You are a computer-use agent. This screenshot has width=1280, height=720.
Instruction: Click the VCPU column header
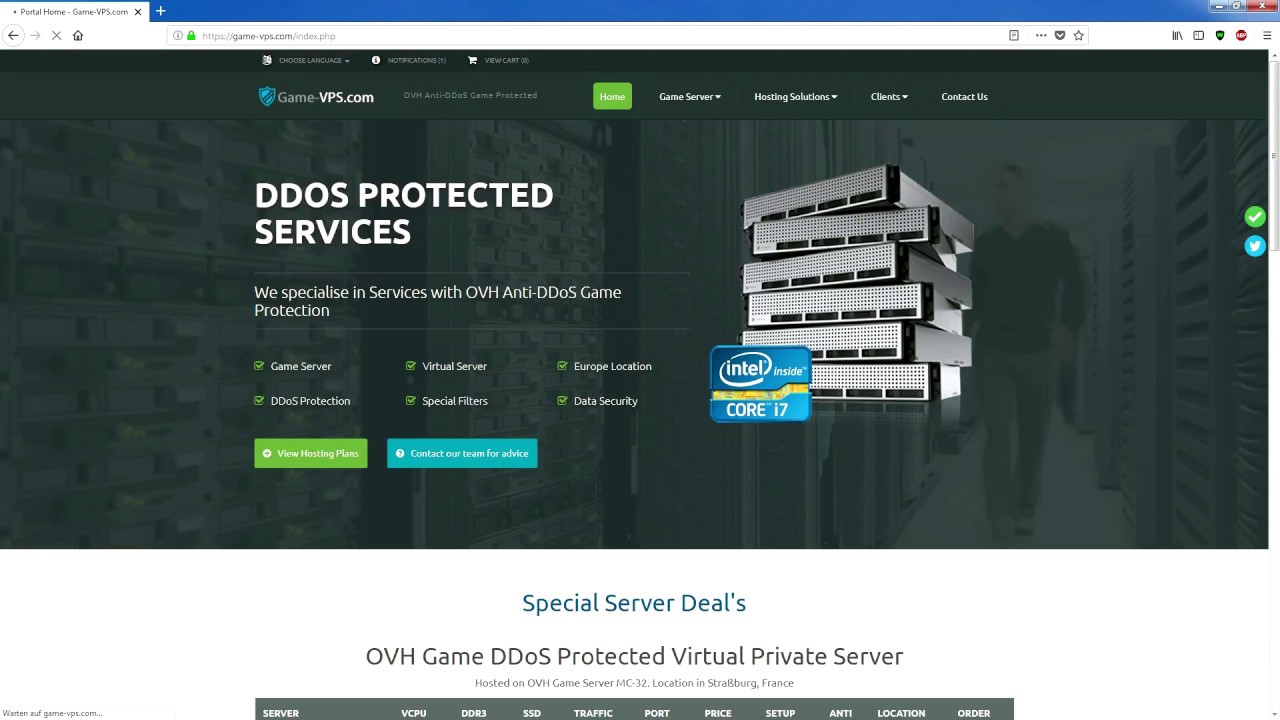point(414,713)
